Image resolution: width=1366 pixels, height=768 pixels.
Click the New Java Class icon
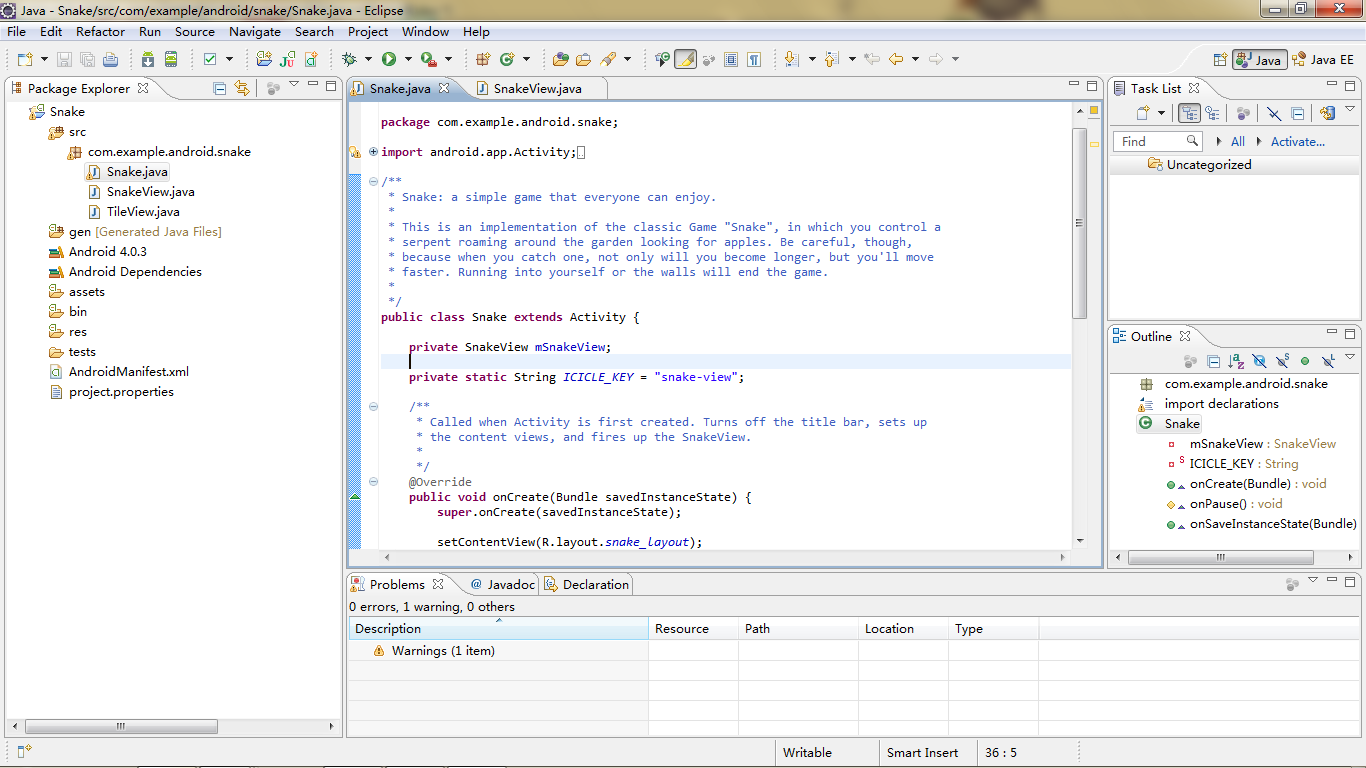click(507, 60)
